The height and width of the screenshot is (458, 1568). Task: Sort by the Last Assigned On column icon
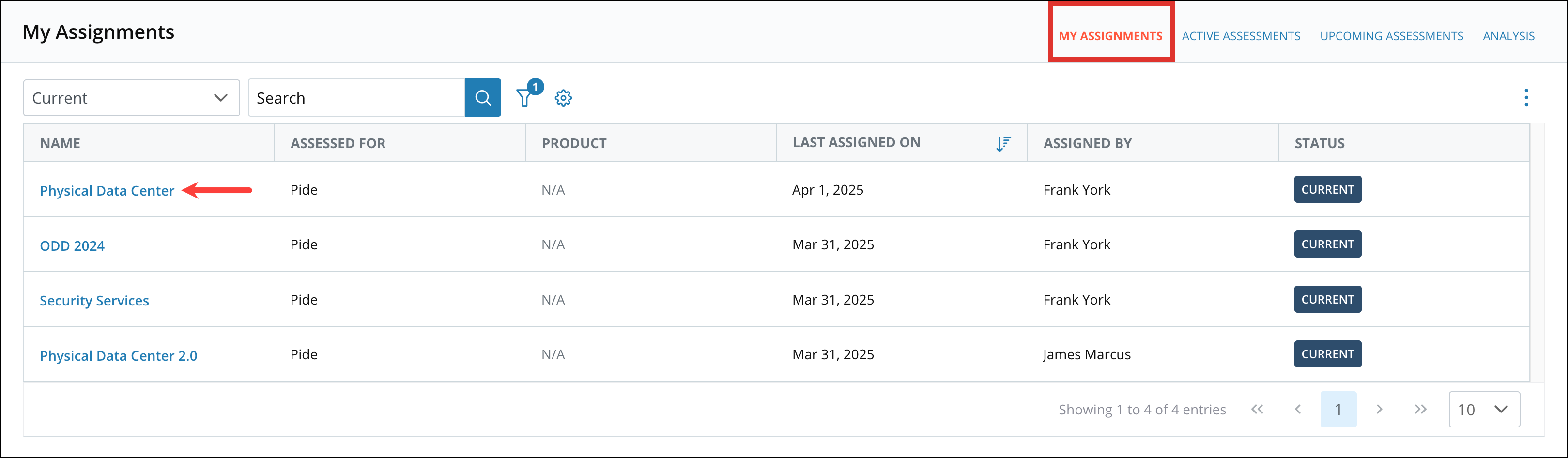coord(1003,143)
